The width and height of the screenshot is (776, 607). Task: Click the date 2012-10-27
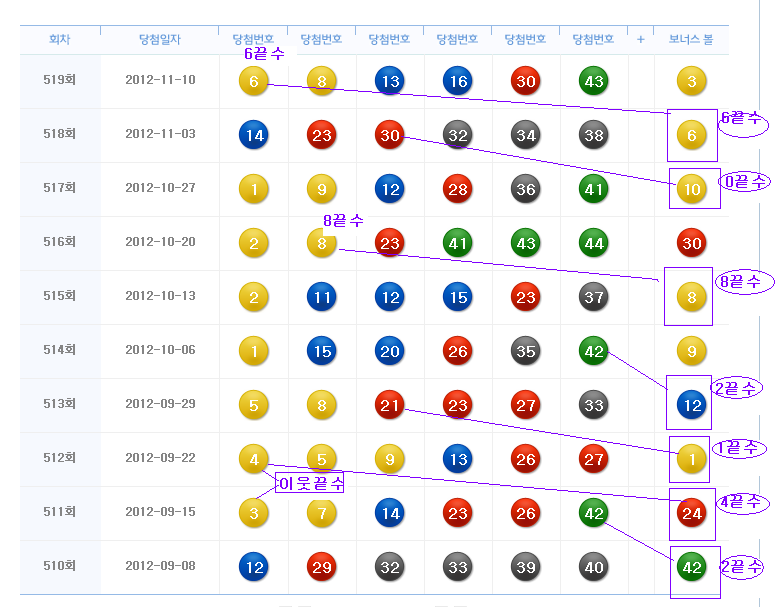[x=160, y=189]
